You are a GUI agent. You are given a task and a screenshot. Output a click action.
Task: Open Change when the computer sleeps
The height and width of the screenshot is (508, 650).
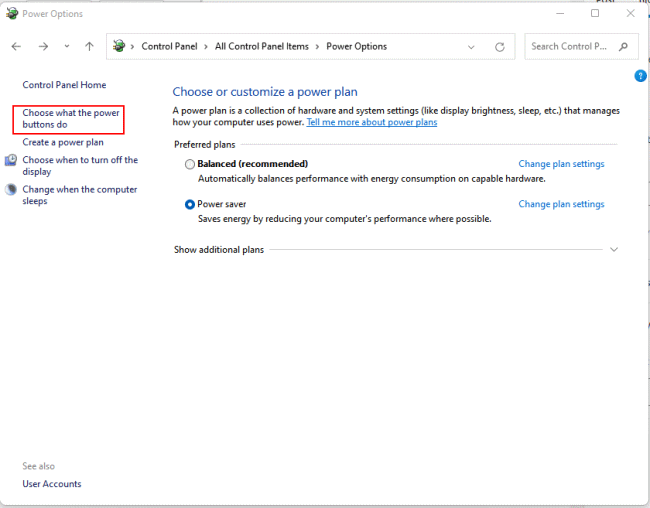click(80, 195)
